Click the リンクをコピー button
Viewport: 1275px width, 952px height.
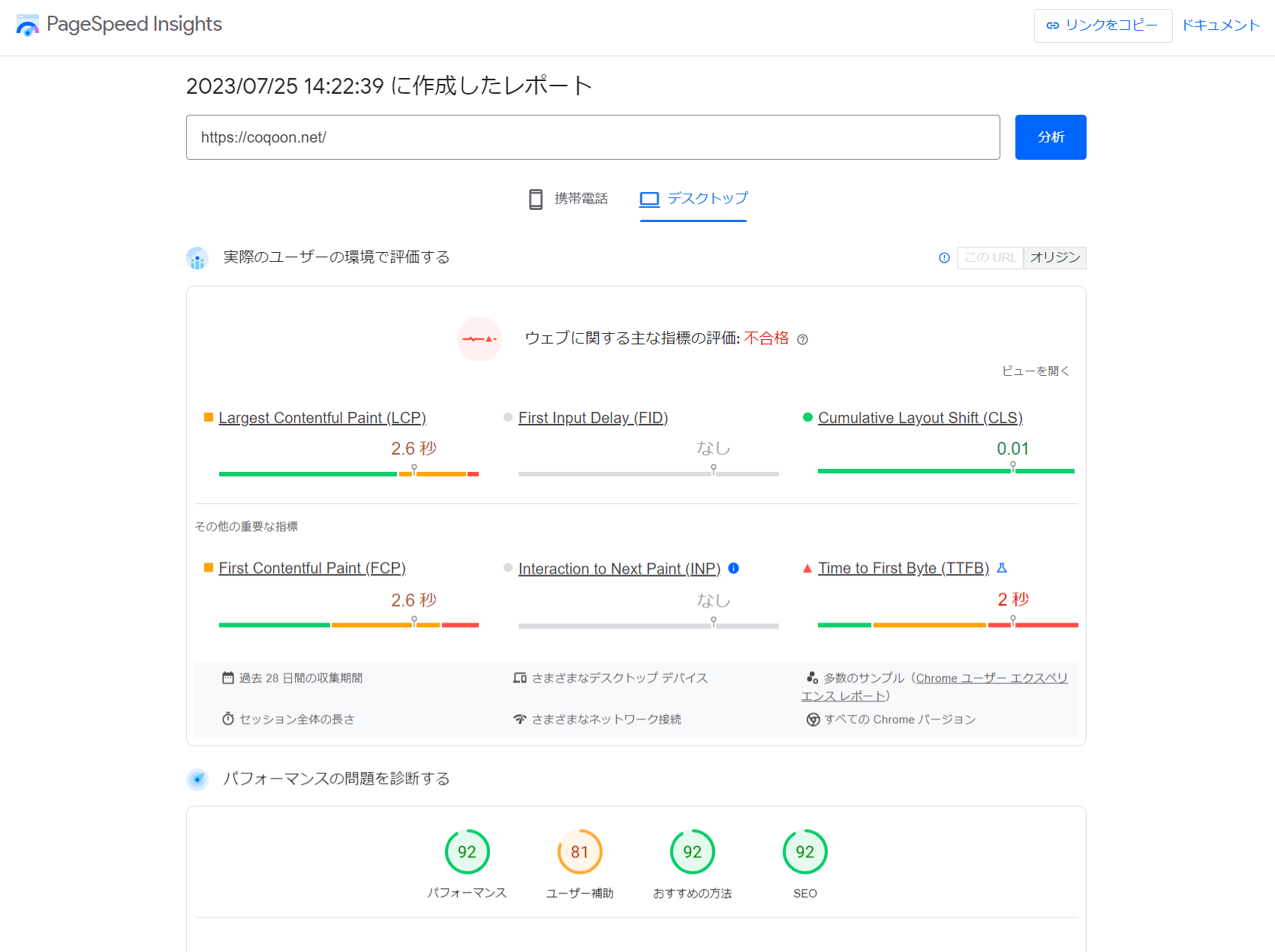click(1103, 26)
